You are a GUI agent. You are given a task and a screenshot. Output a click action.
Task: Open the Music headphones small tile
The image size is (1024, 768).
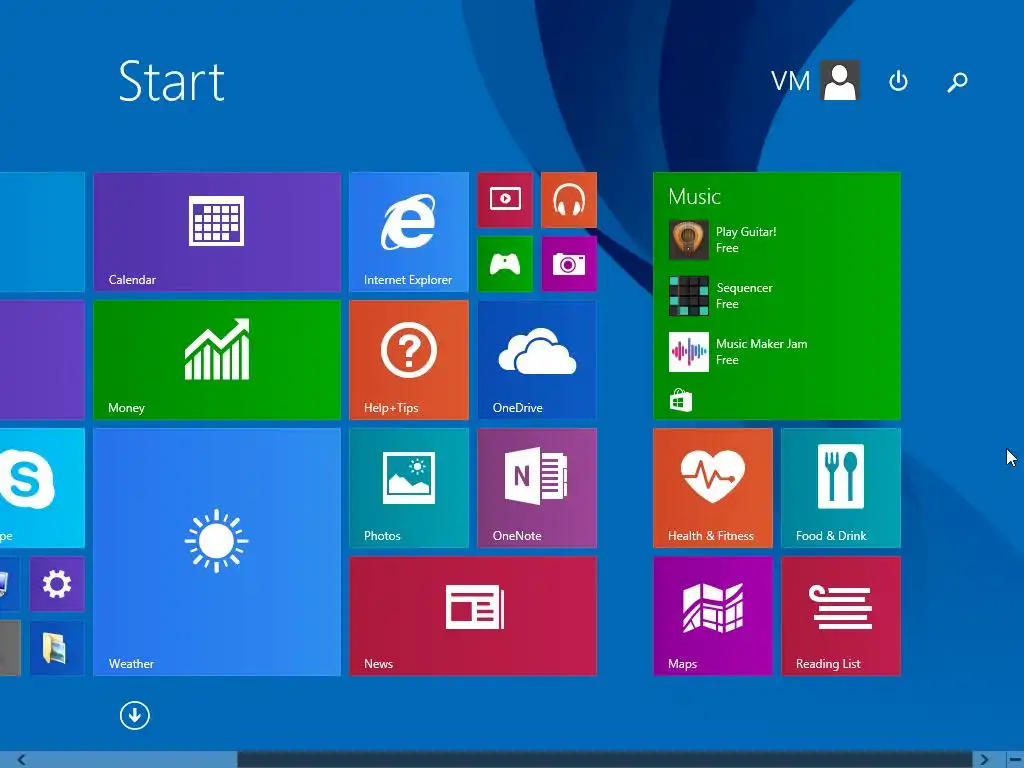pos(569,200)
